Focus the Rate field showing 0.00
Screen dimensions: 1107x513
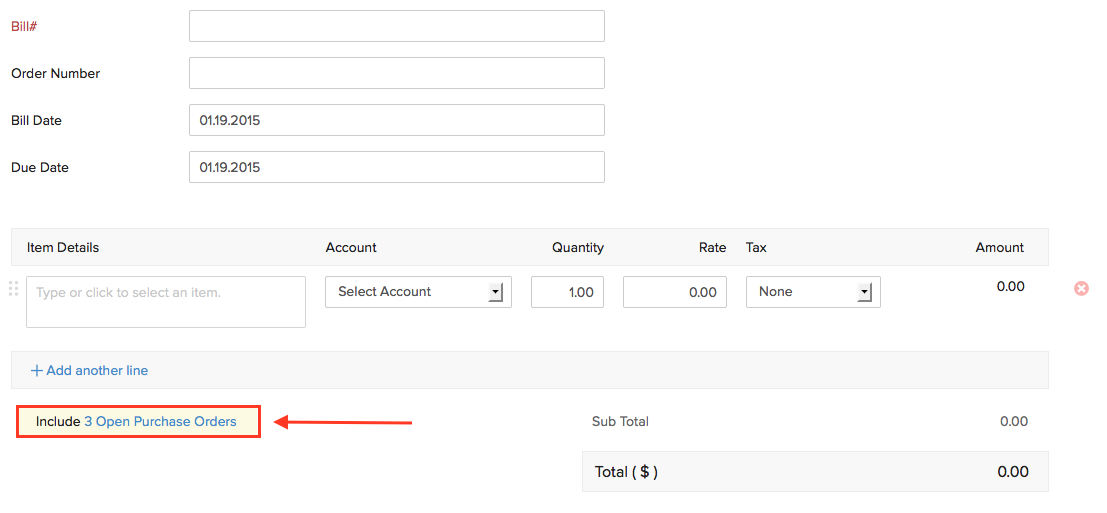click(x=674, y=292)
